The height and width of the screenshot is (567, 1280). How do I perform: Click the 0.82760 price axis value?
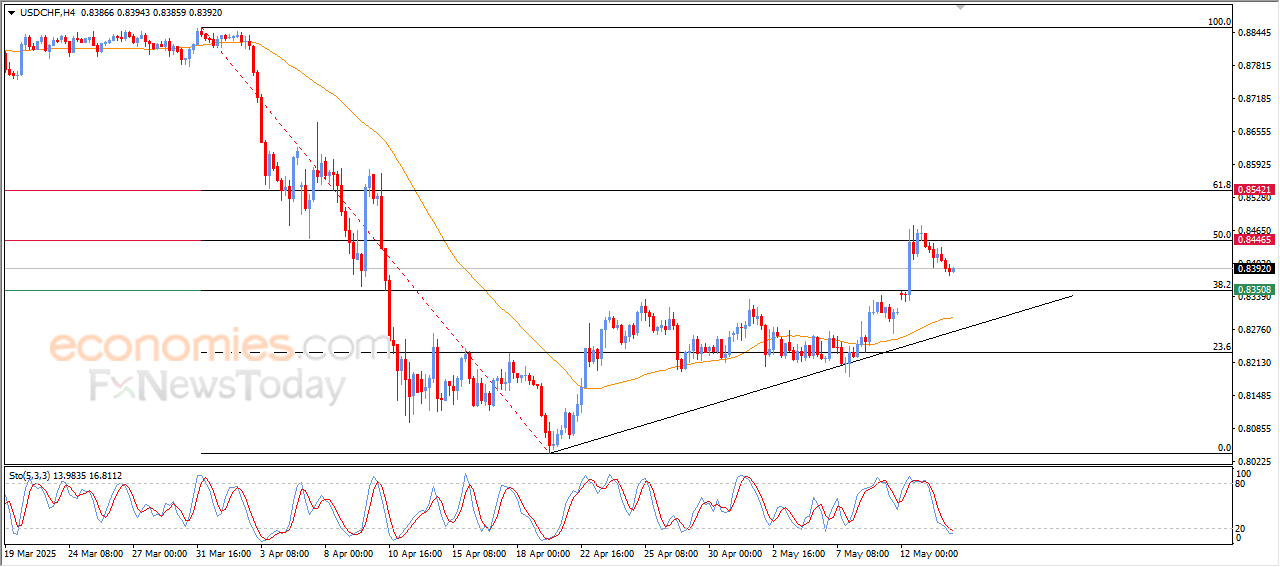pyautogui.click(x=1256, y=330)
